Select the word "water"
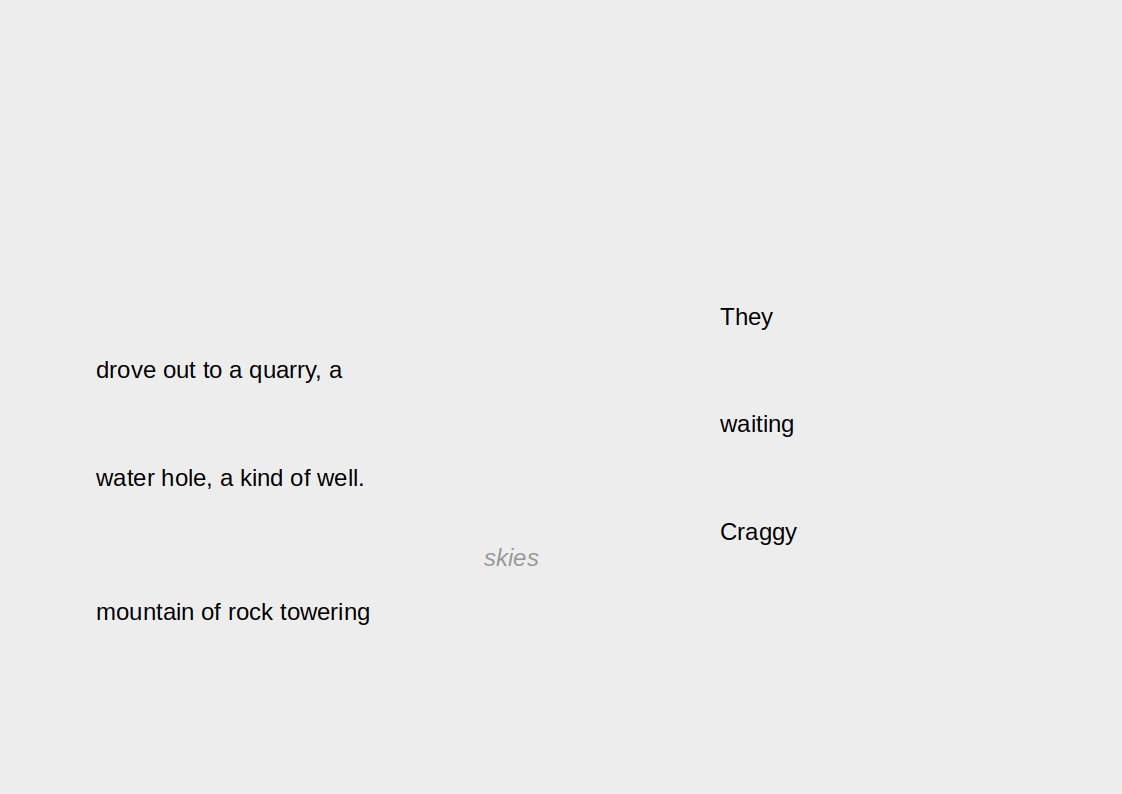The image size is (1122, 794). click(x=125, y=479)
